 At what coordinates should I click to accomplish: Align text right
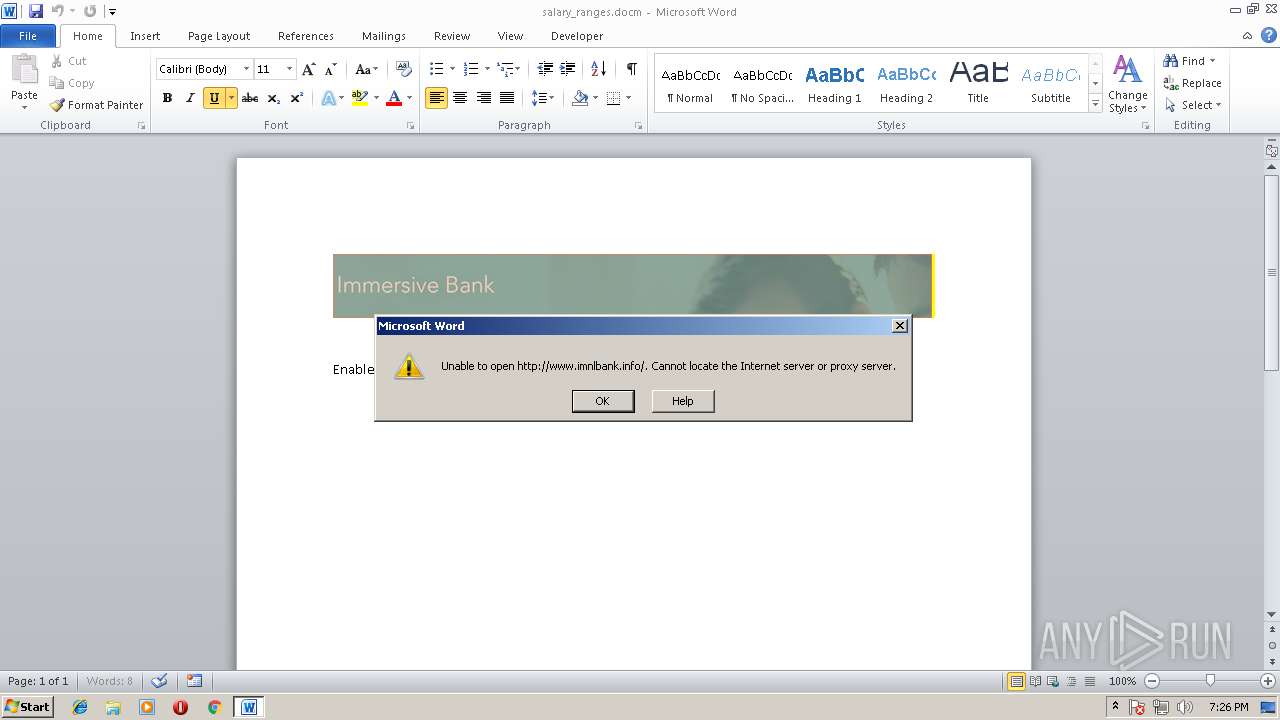tap(484, 98)
